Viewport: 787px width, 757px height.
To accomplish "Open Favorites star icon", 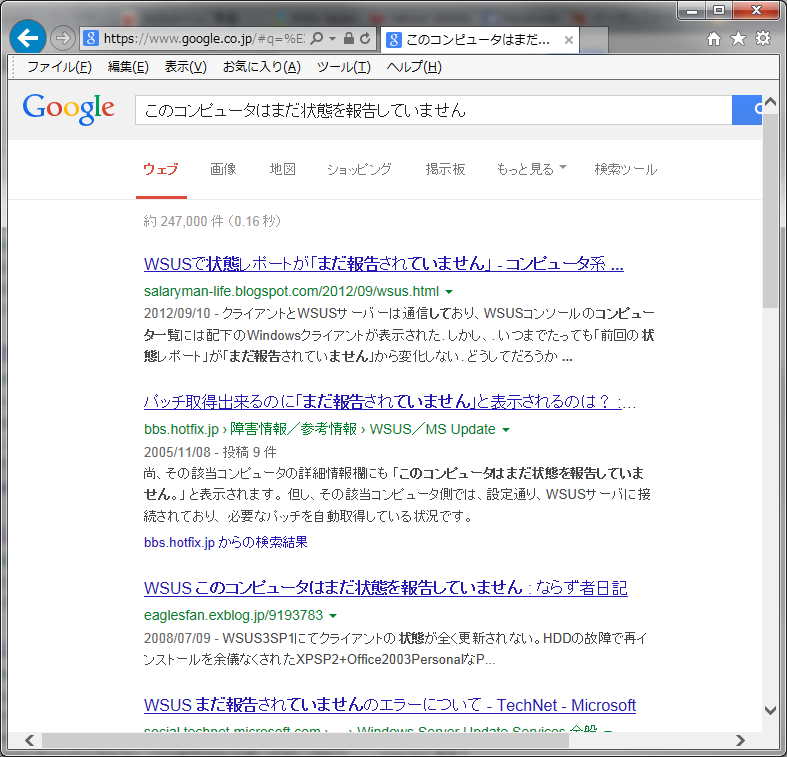I will (x=738, y=38).
